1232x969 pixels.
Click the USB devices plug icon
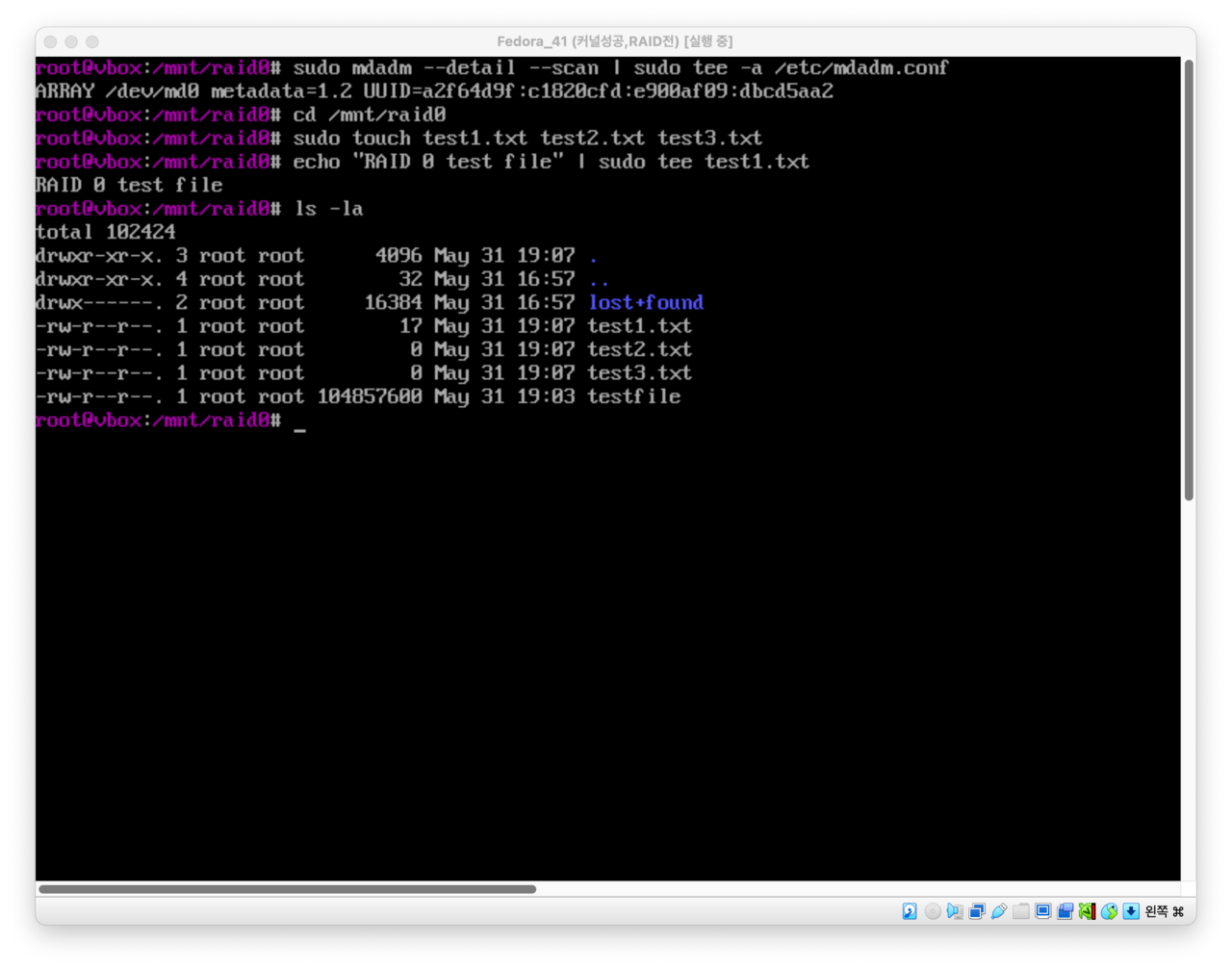click(999, 910)
